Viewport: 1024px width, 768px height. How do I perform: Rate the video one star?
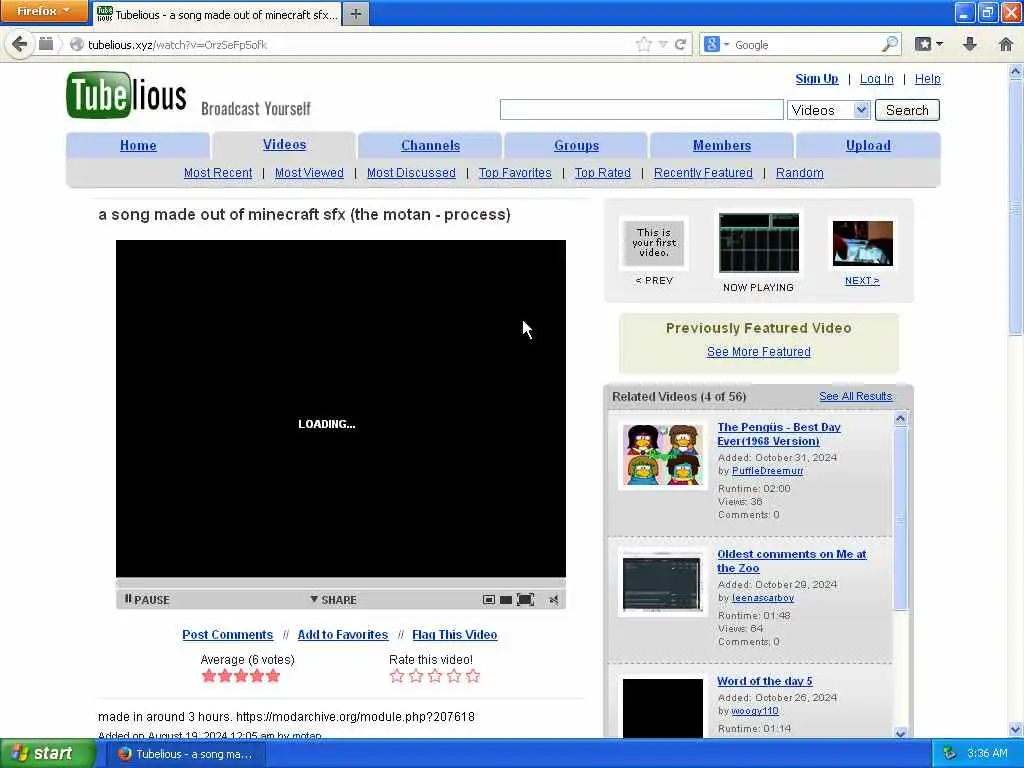point(396,676)
